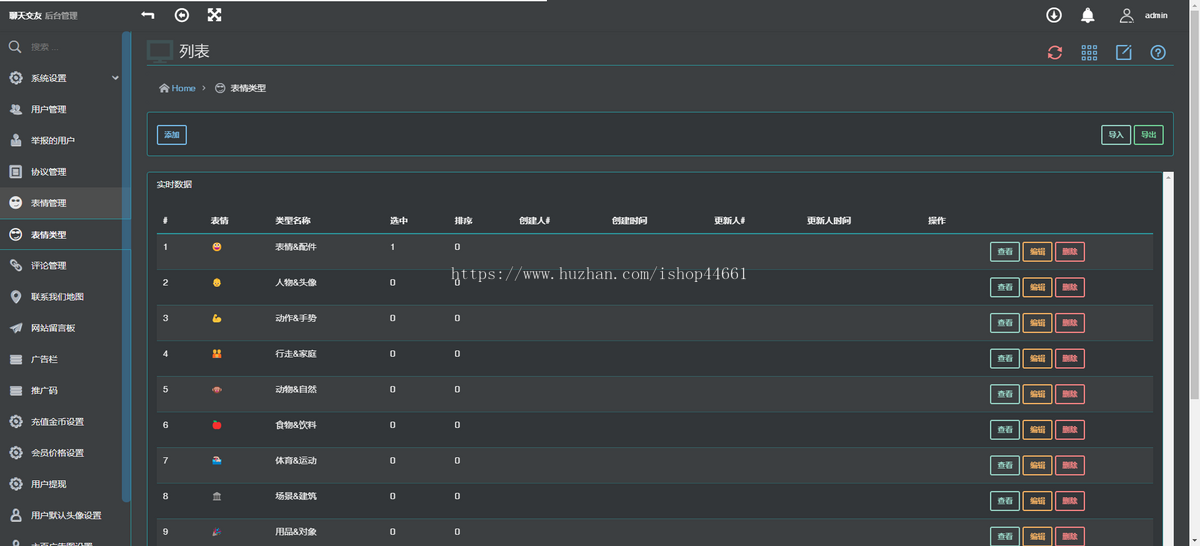Open 用户管理 in the sidebar
Image resolution: width=1200 pixels, height=546 pixels.
click(48, 109)
